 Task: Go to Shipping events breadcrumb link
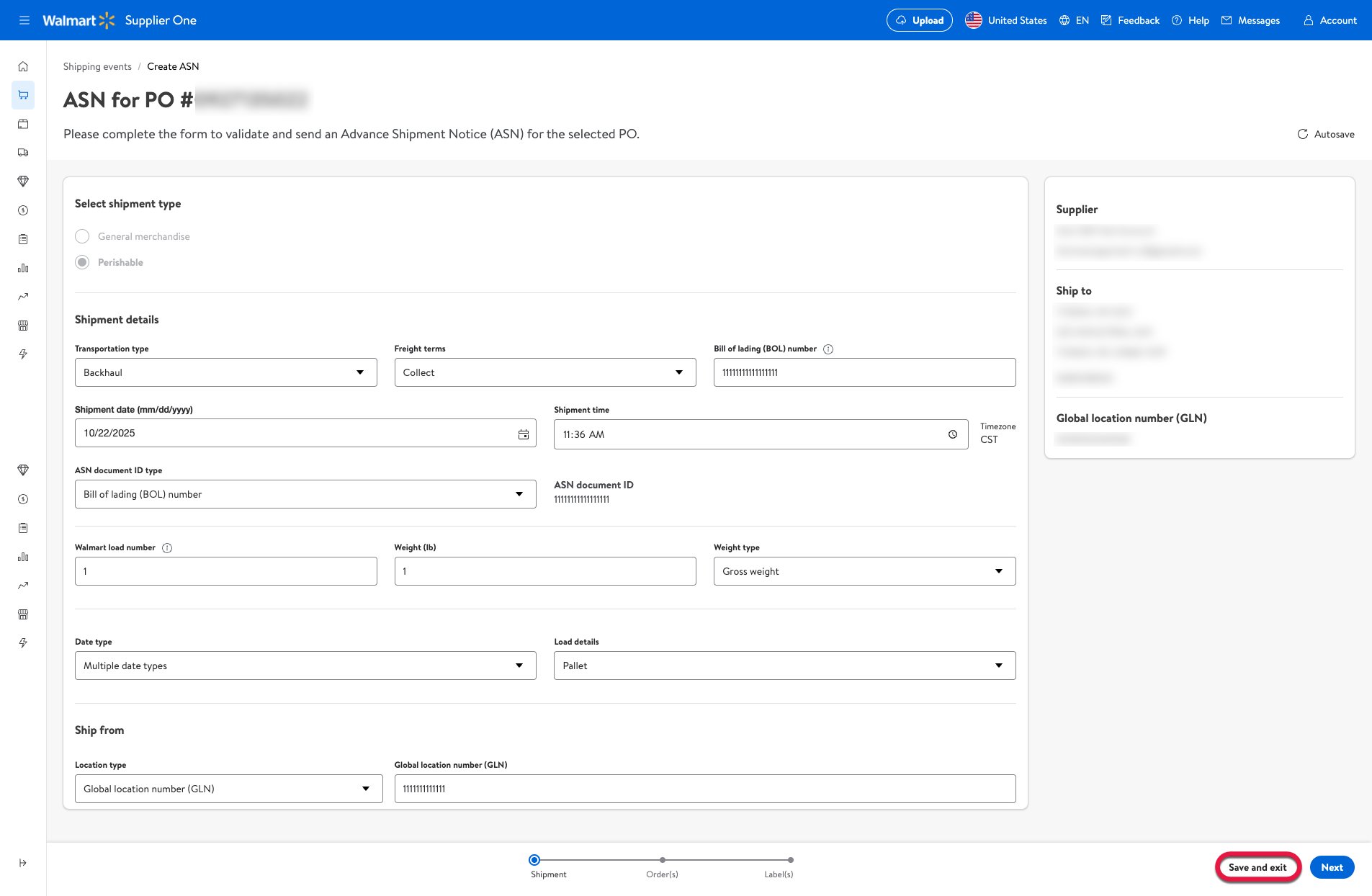click(97, 66)
